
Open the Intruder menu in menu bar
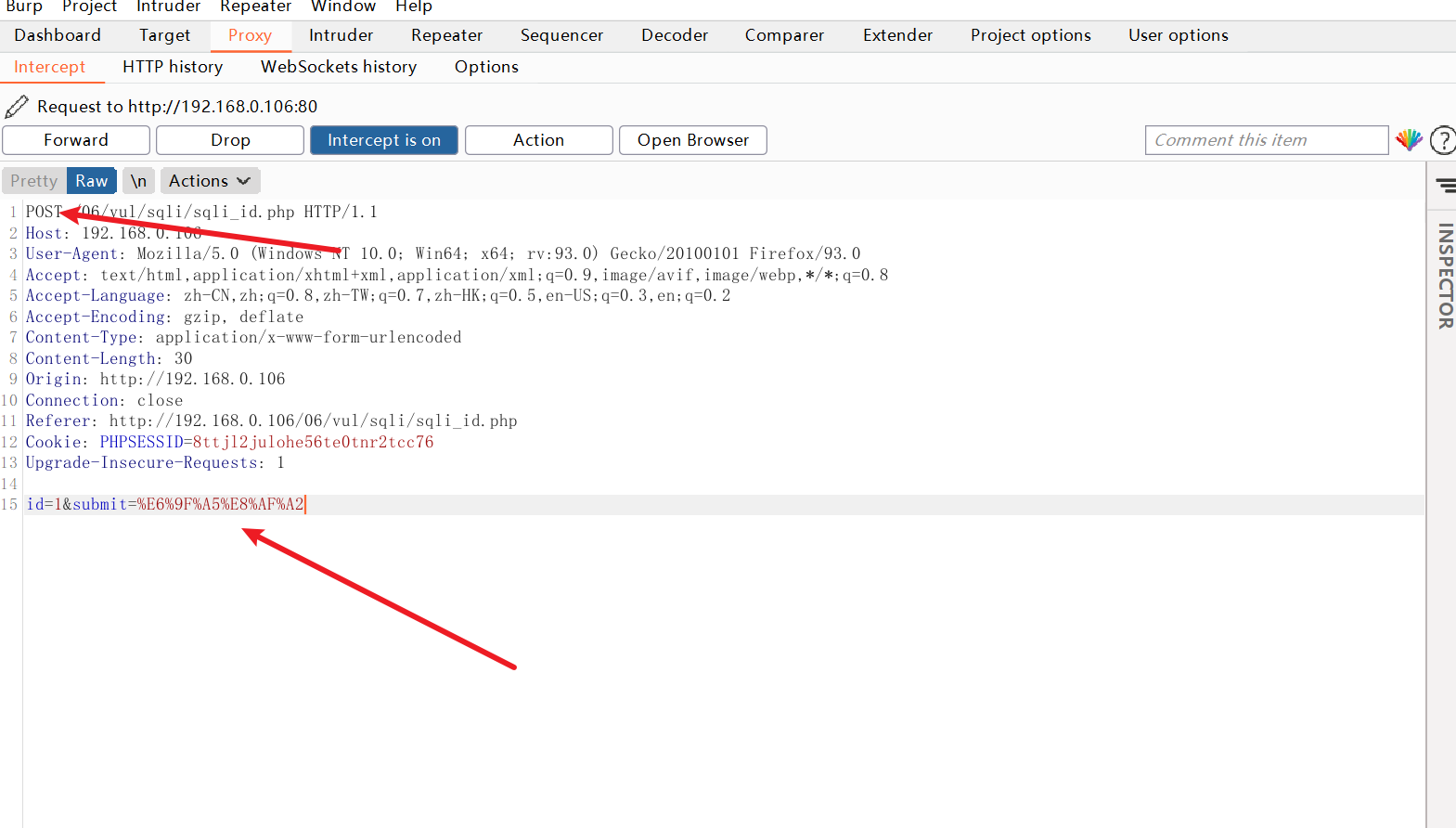(168, 6)
